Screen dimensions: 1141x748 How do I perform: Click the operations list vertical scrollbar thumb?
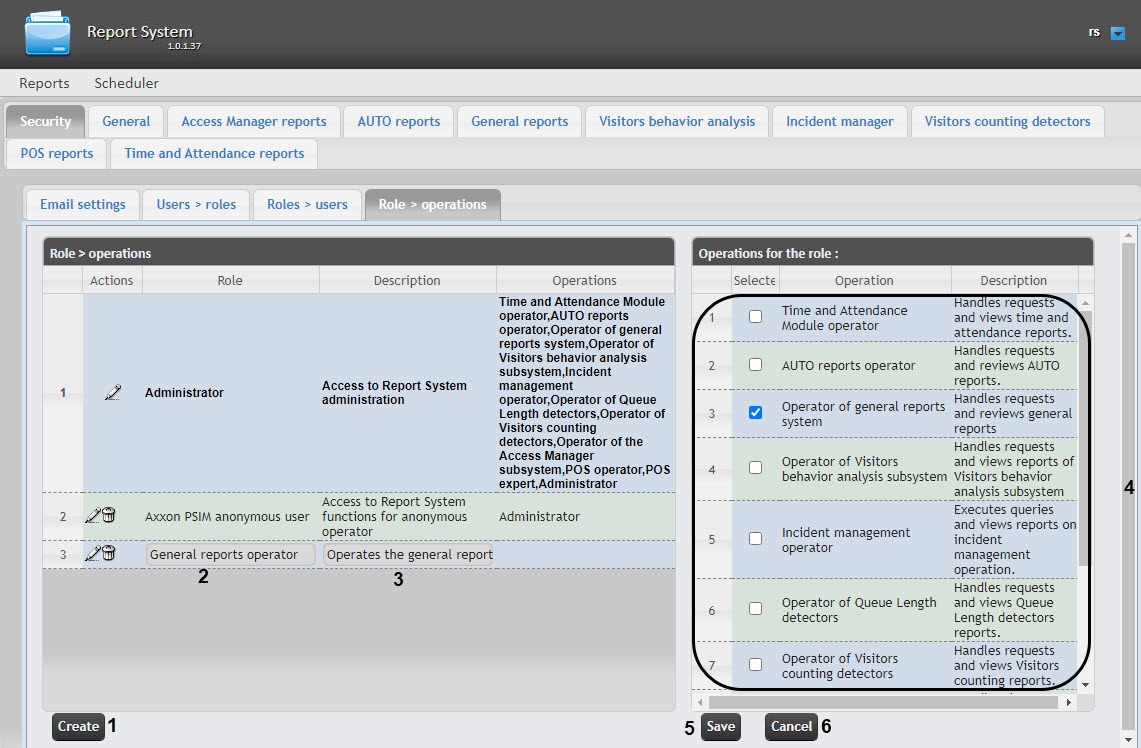[1085, 440]
